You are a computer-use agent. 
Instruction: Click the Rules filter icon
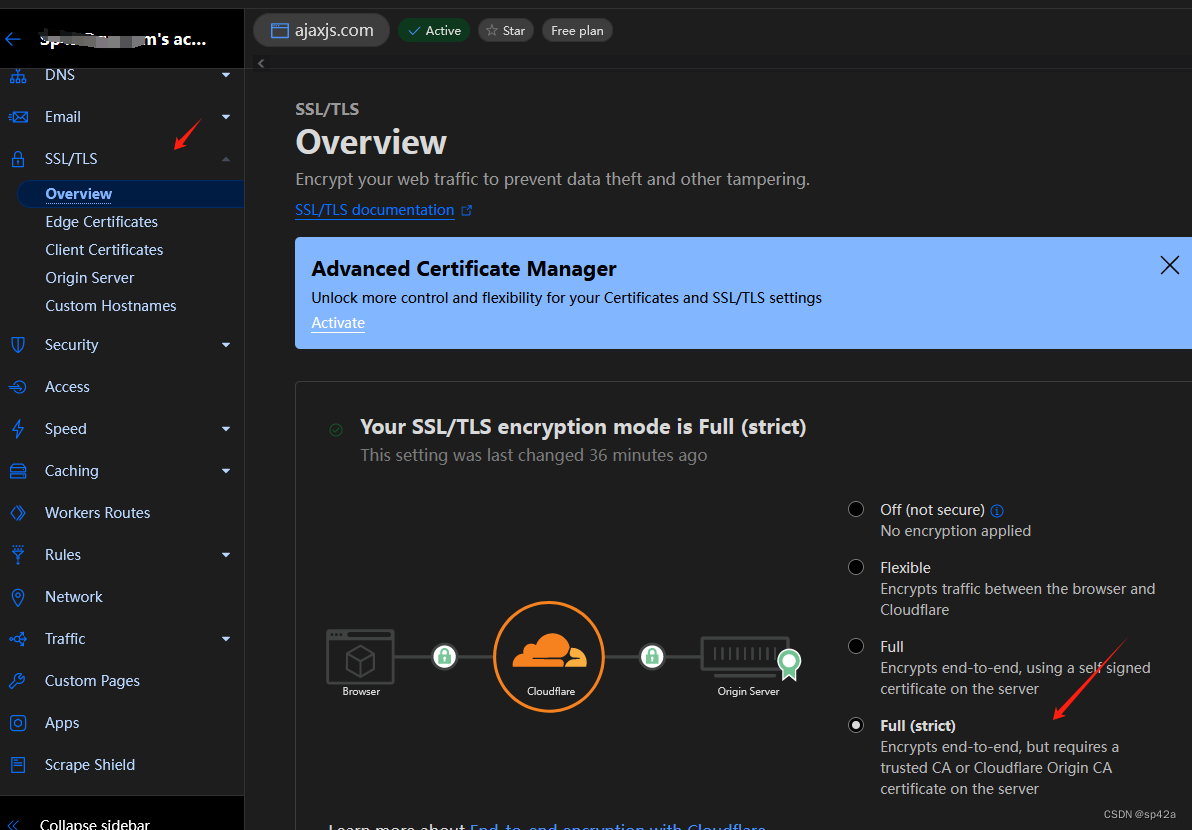coord(17,555)
